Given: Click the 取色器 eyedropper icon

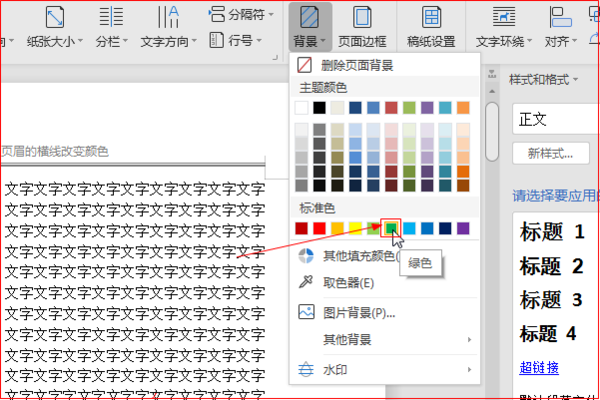Looking at the screenshot, I should tap(306, 282).
